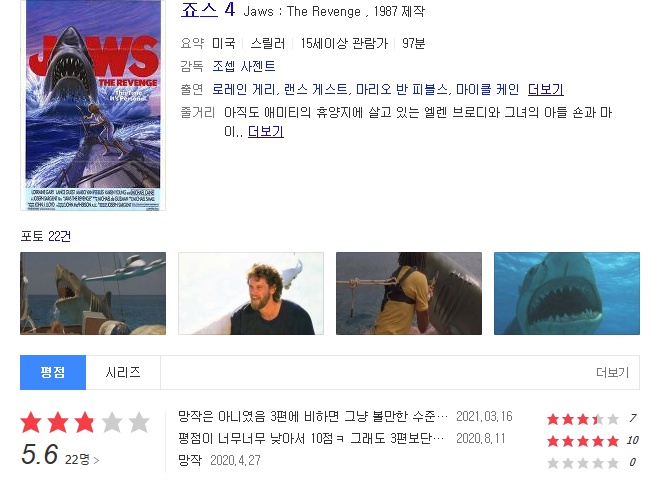View underwater shark open-mouth photo
Screen dimensions: 660x482
click(567, 293)
